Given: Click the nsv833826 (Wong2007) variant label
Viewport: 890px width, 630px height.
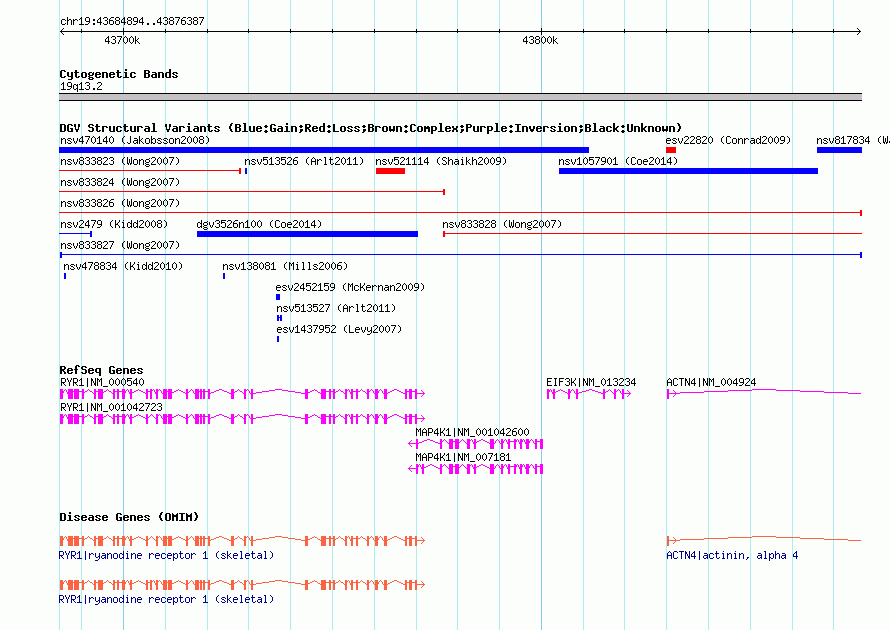Looking at the screenshot, I should (x=120, y=203).
